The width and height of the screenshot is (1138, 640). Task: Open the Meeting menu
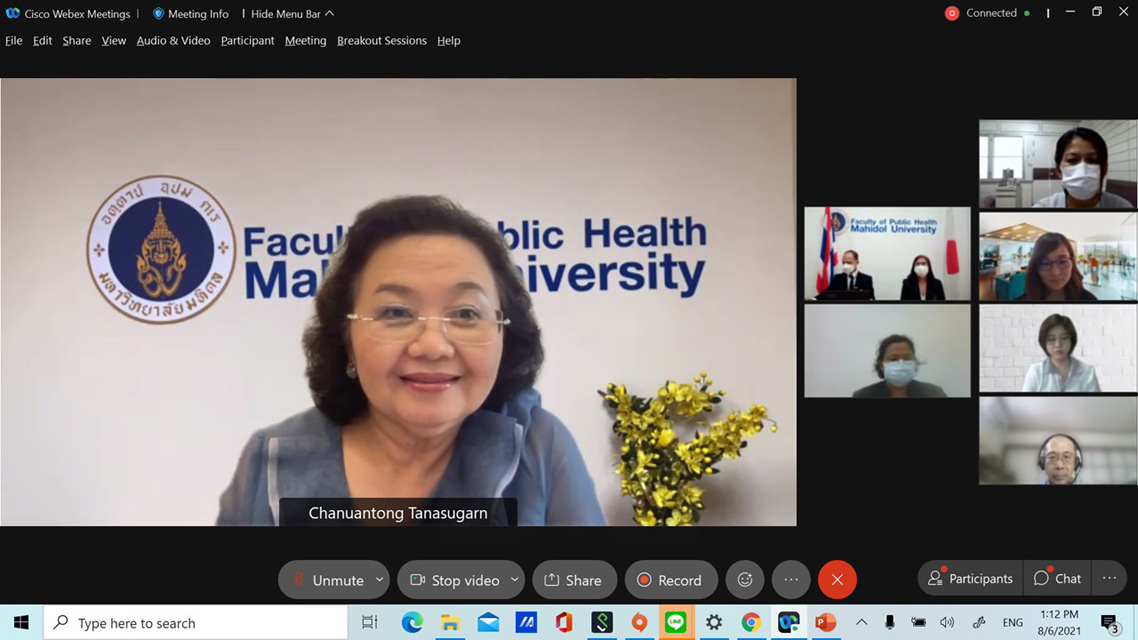click(x=306, y=41)
